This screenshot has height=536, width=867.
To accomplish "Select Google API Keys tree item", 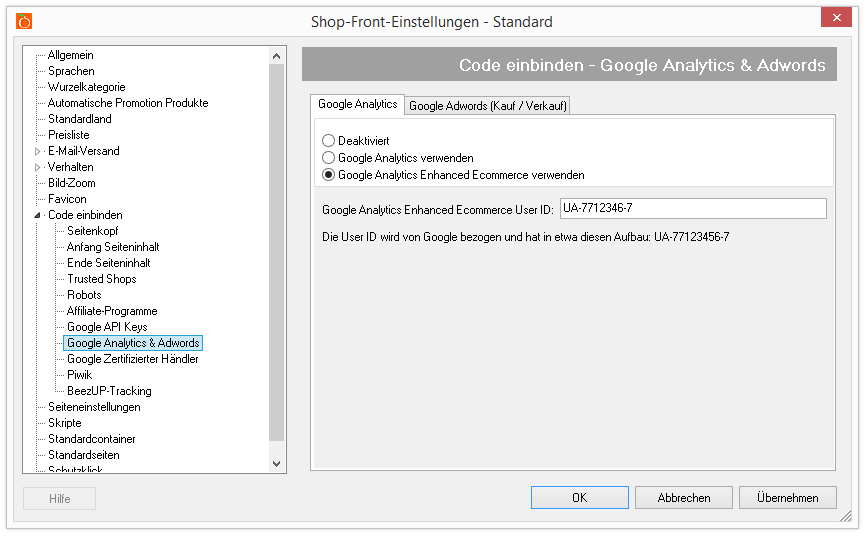I will coord(107,327).
